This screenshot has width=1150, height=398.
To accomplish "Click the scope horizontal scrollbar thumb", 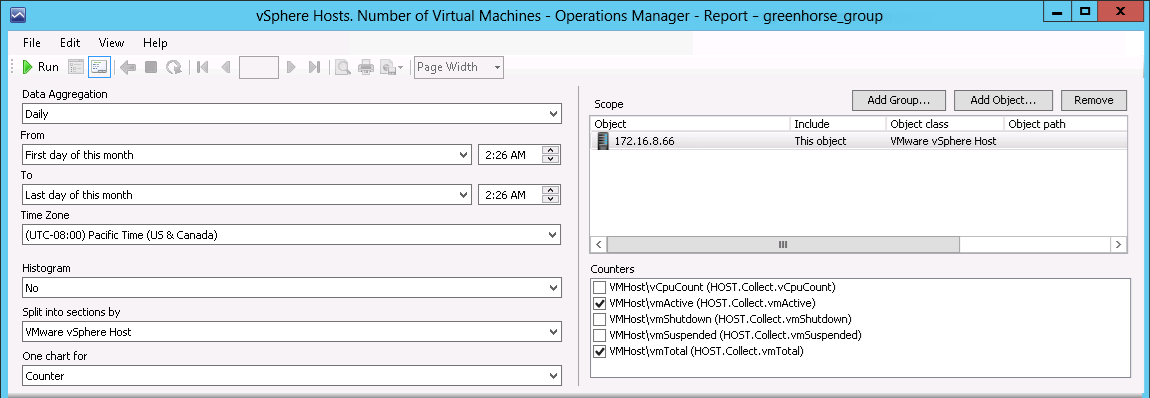I will click(783, 244).
